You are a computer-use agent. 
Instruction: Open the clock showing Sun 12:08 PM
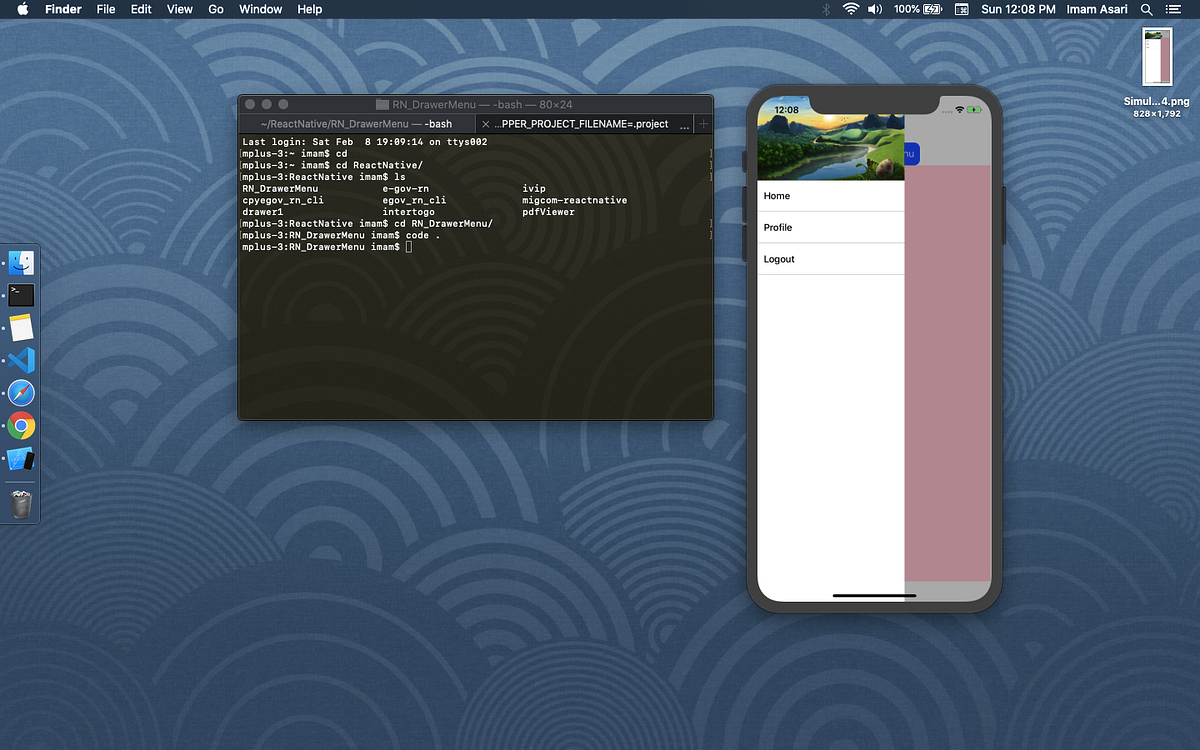1018,9
